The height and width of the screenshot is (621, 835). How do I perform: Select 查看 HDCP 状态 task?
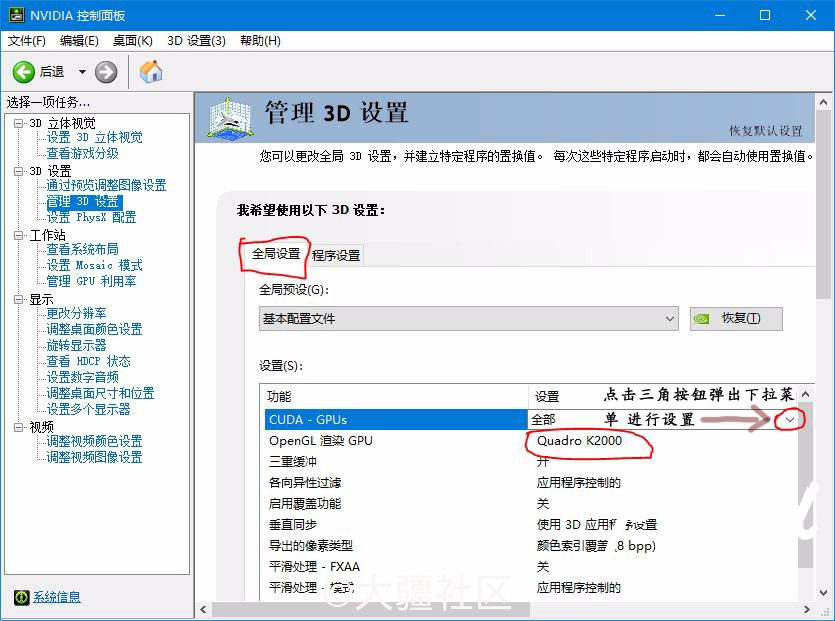(x=88, y=361)
